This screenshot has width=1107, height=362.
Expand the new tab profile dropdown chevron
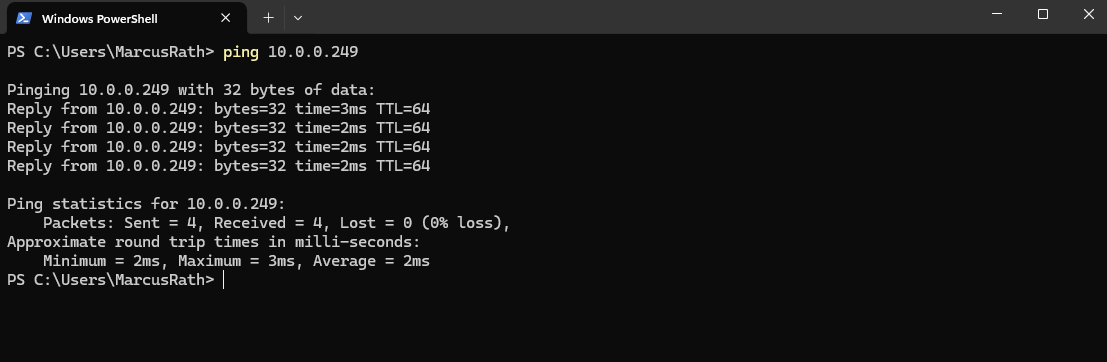pos(298,18)
